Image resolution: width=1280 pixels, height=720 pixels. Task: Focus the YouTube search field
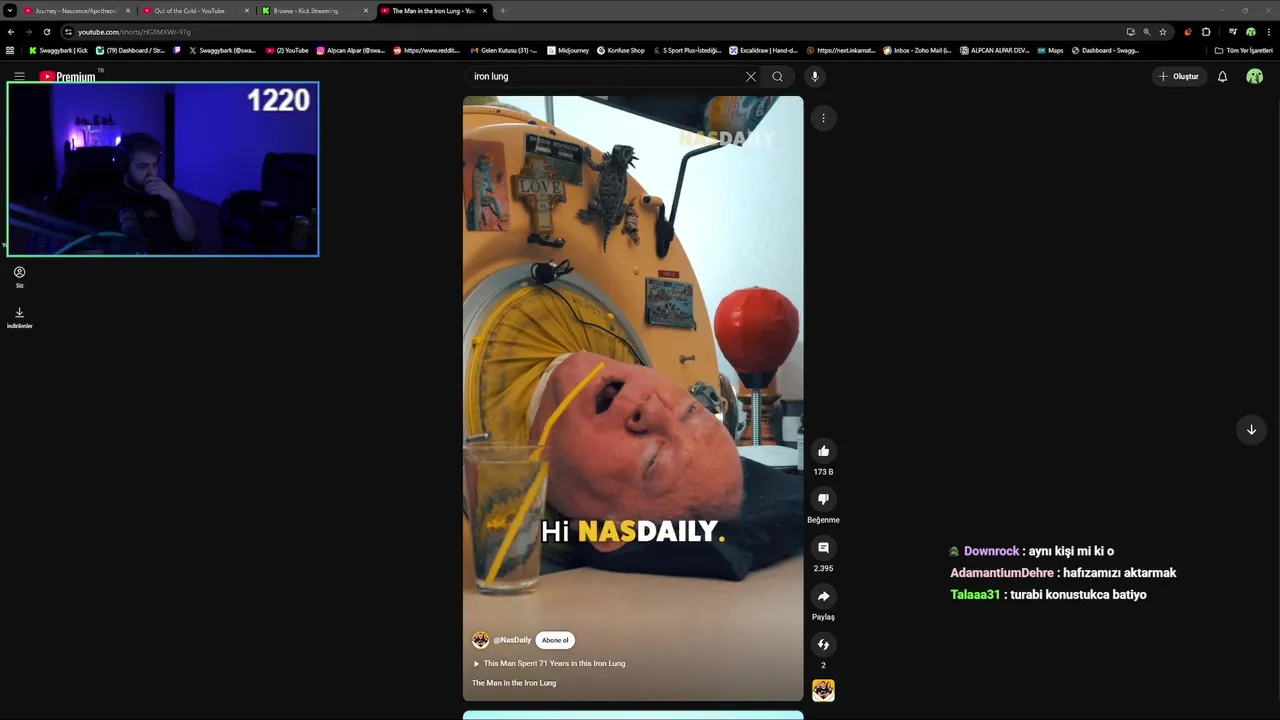click(x=605, y=76)
